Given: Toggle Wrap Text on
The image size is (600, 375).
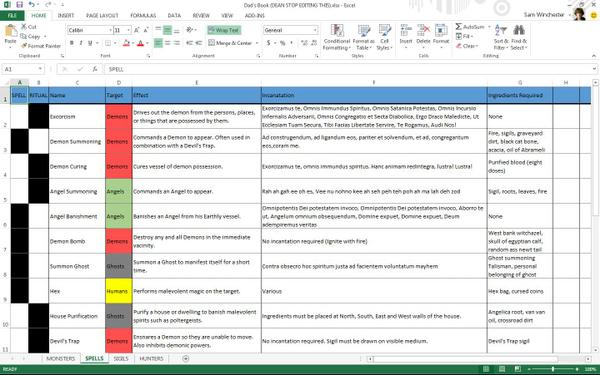Looking at the screenshot, I should pyautogui.click(x=224, y=30).
